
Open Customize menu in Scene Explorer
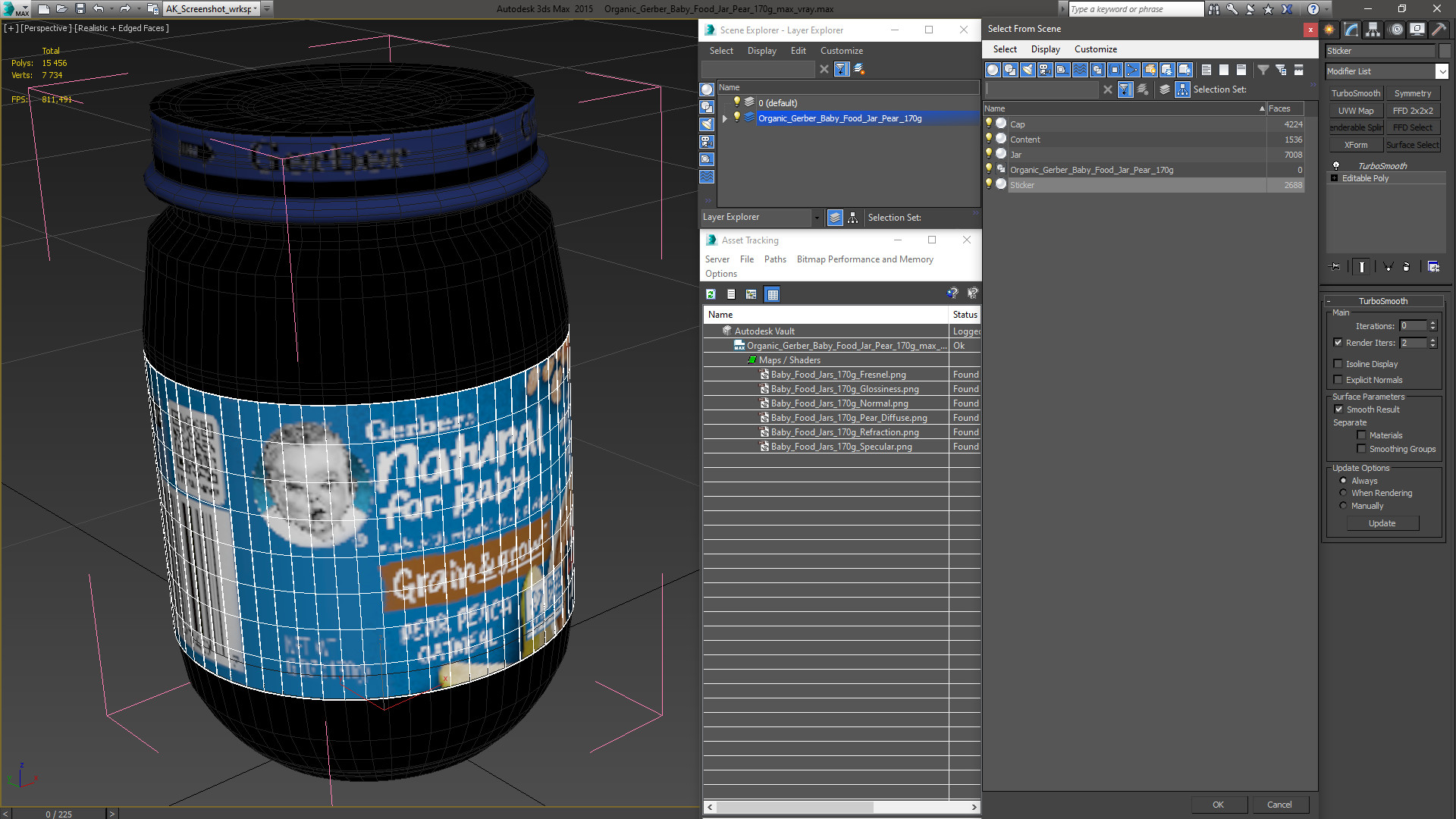point(841,51)
